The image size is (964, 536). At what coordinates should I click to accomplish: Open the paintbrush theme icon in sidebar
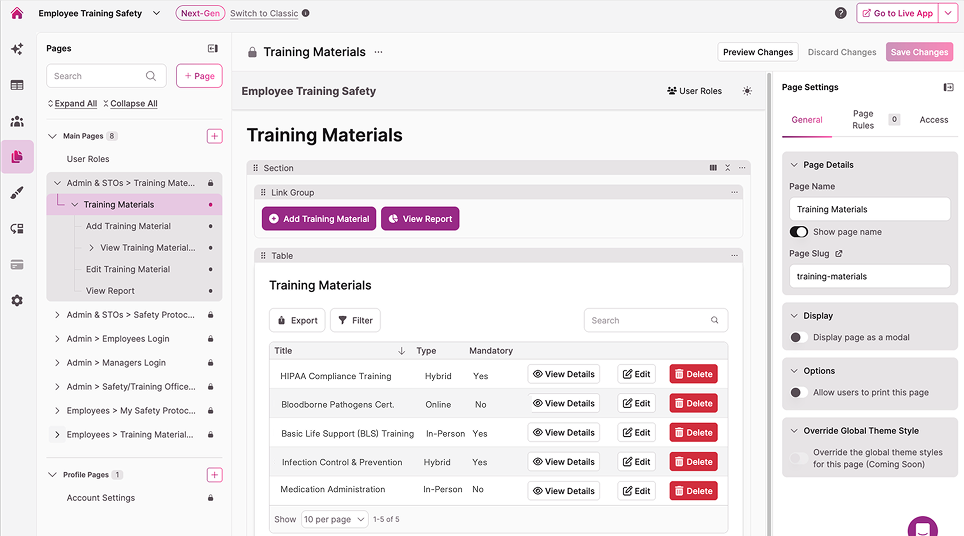coord(17,193)
